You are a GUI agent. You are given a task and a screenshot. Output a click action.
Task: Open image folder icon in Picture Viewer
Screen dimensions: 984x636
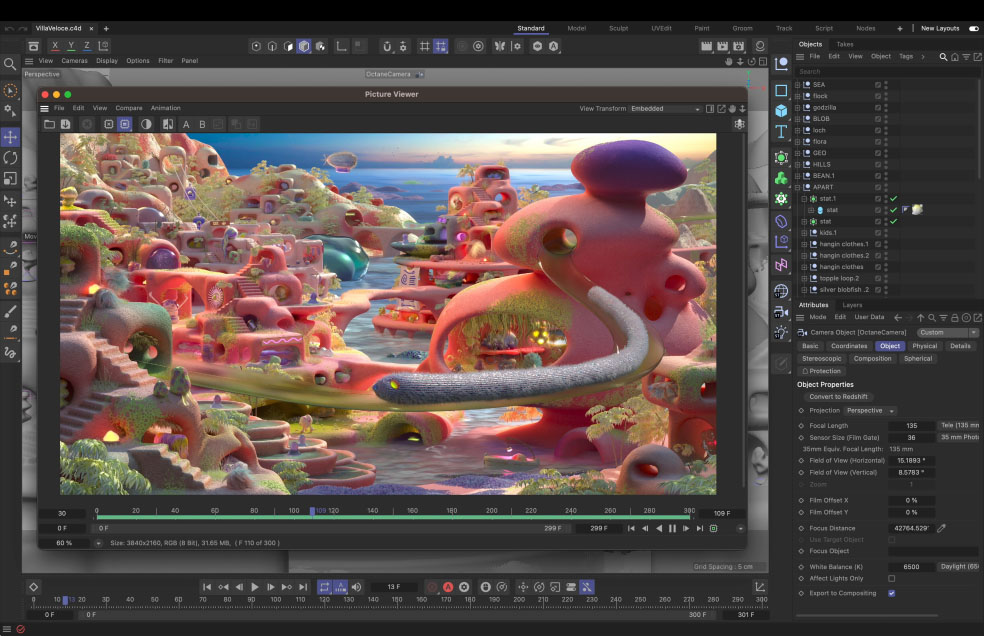click(x=49, y=124)
